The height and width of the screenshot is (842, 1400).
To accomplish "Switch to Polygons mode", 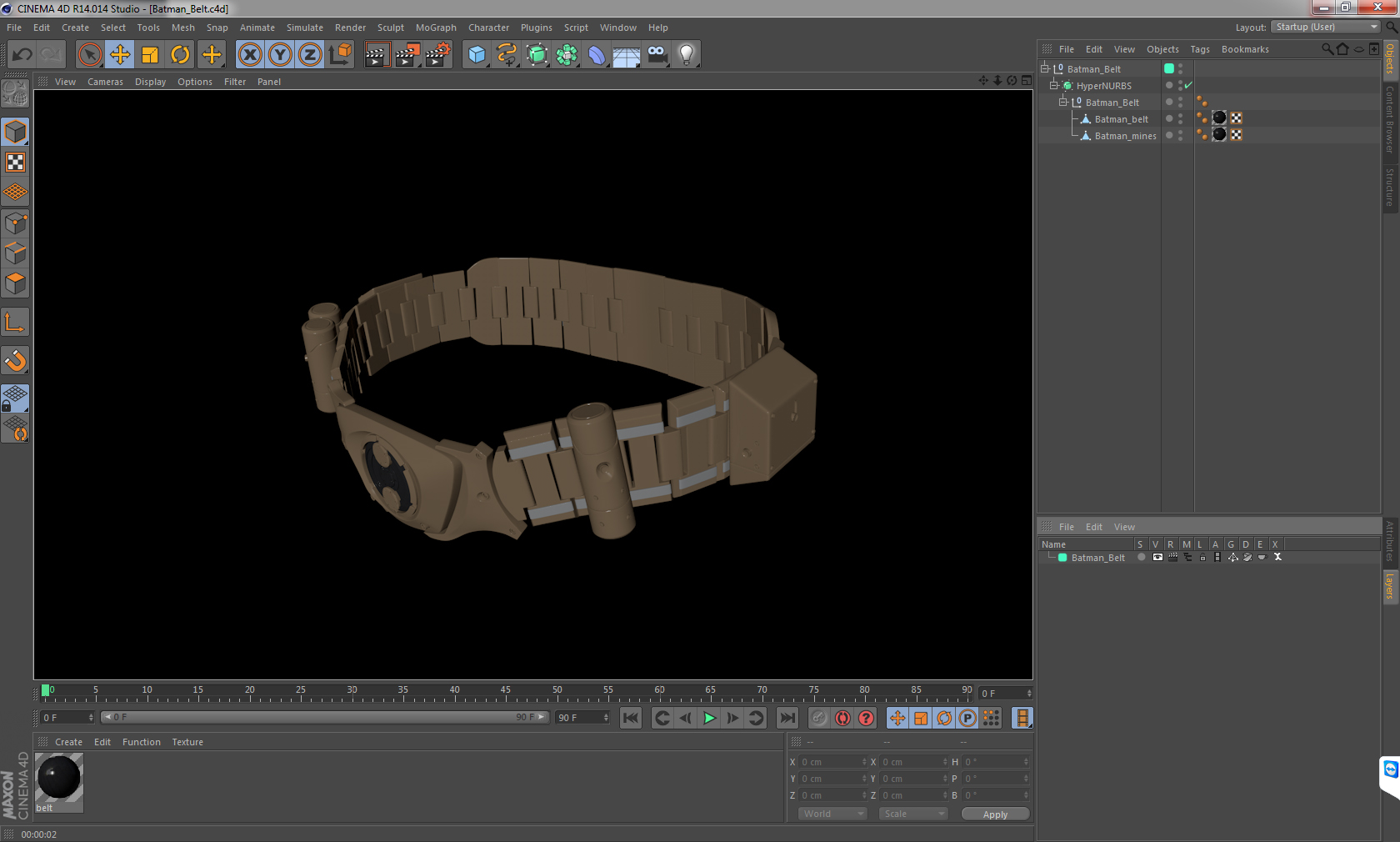I will pos(16,283).
